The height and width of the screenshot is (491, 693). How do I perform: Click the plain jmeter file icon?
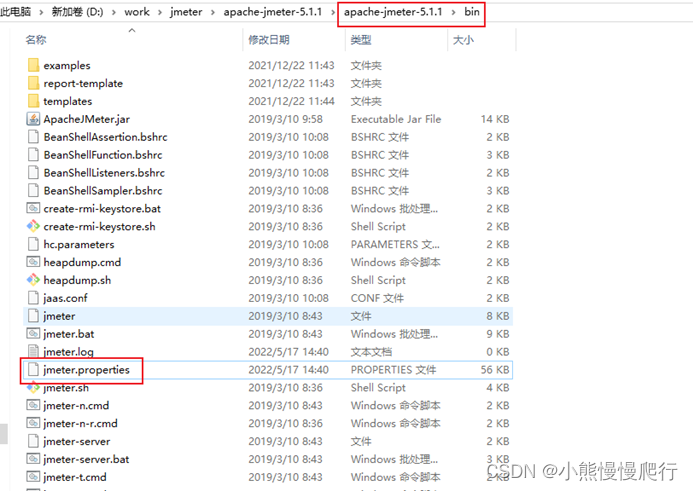tap(33, 316)
